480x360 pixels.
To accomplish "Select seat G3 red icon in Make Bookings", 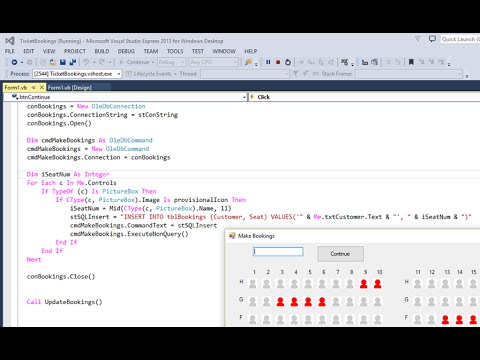I will click(x=280, y=302).
